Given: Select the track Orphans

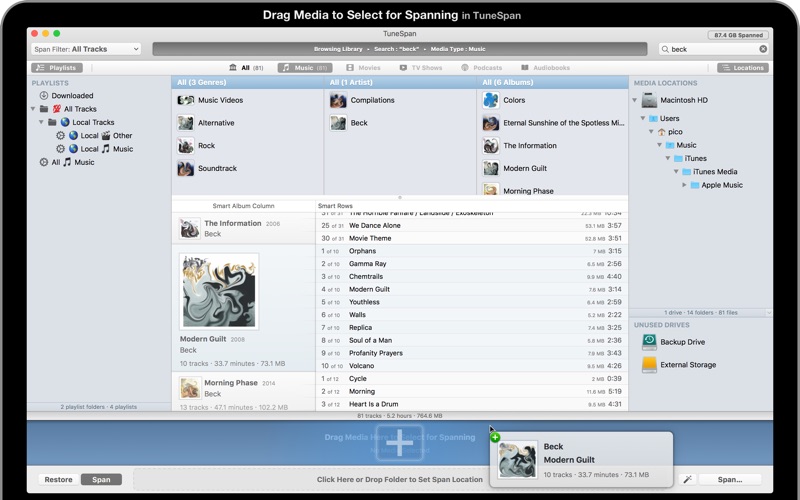Looking at the screenshot, I should tap(472, 251).
